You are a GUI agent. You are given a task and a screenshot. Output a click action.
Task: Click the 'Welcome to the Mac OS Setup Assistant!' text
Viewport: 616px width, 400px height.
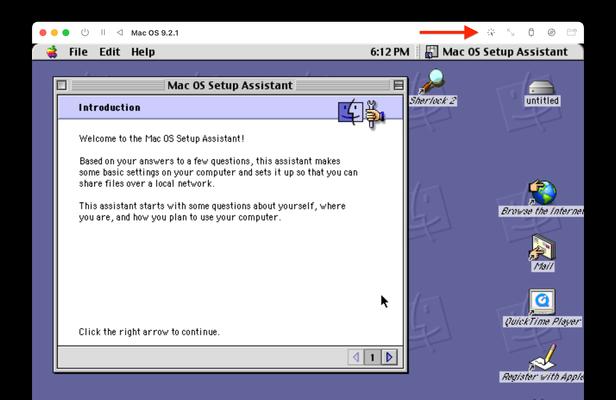tap(161, 138)
